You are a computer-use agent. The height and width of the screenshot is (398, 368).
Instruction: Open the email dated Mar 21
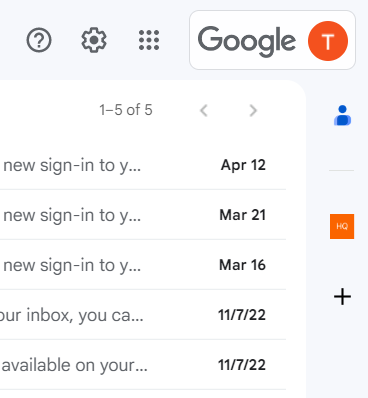143,215
